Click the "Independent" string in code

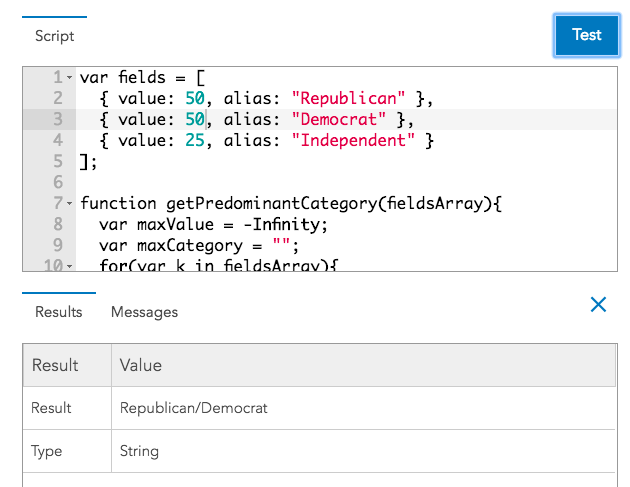point(354,141)
